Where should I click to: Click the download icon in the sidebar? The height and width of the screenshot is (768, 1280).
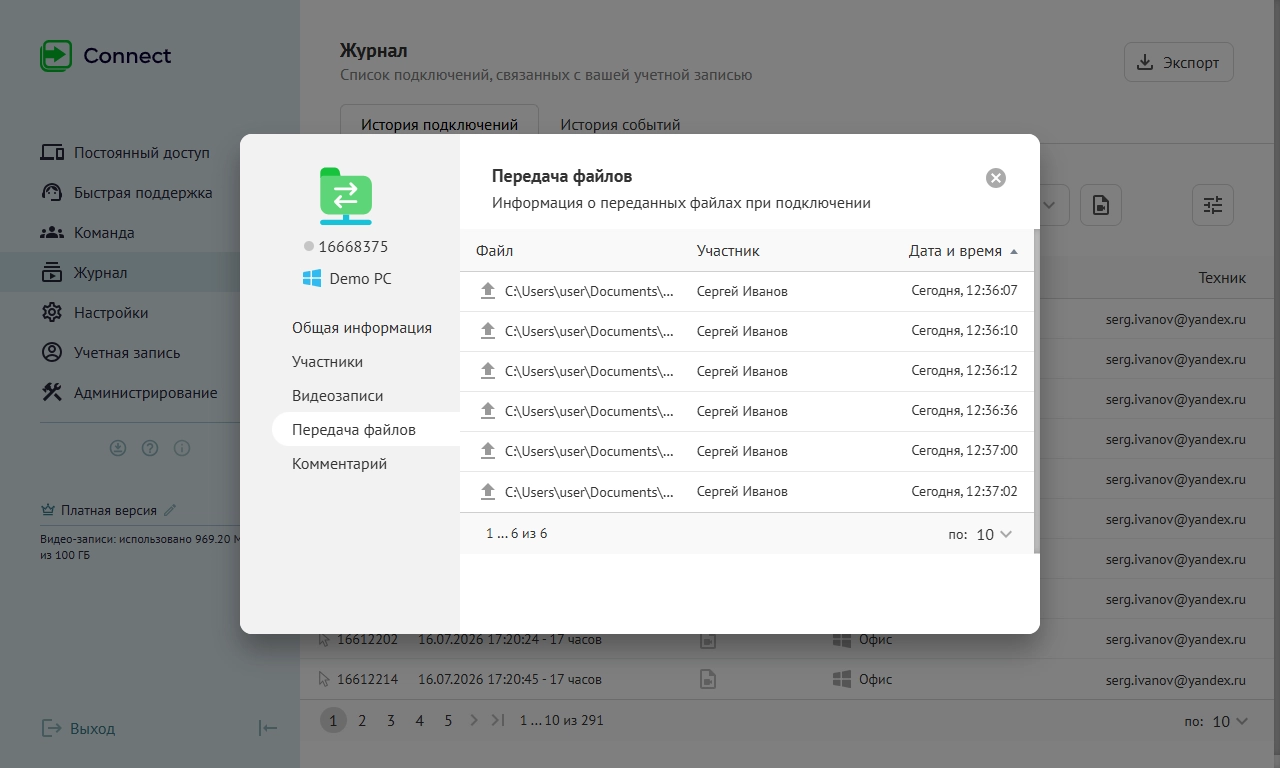tap(118, 448)
